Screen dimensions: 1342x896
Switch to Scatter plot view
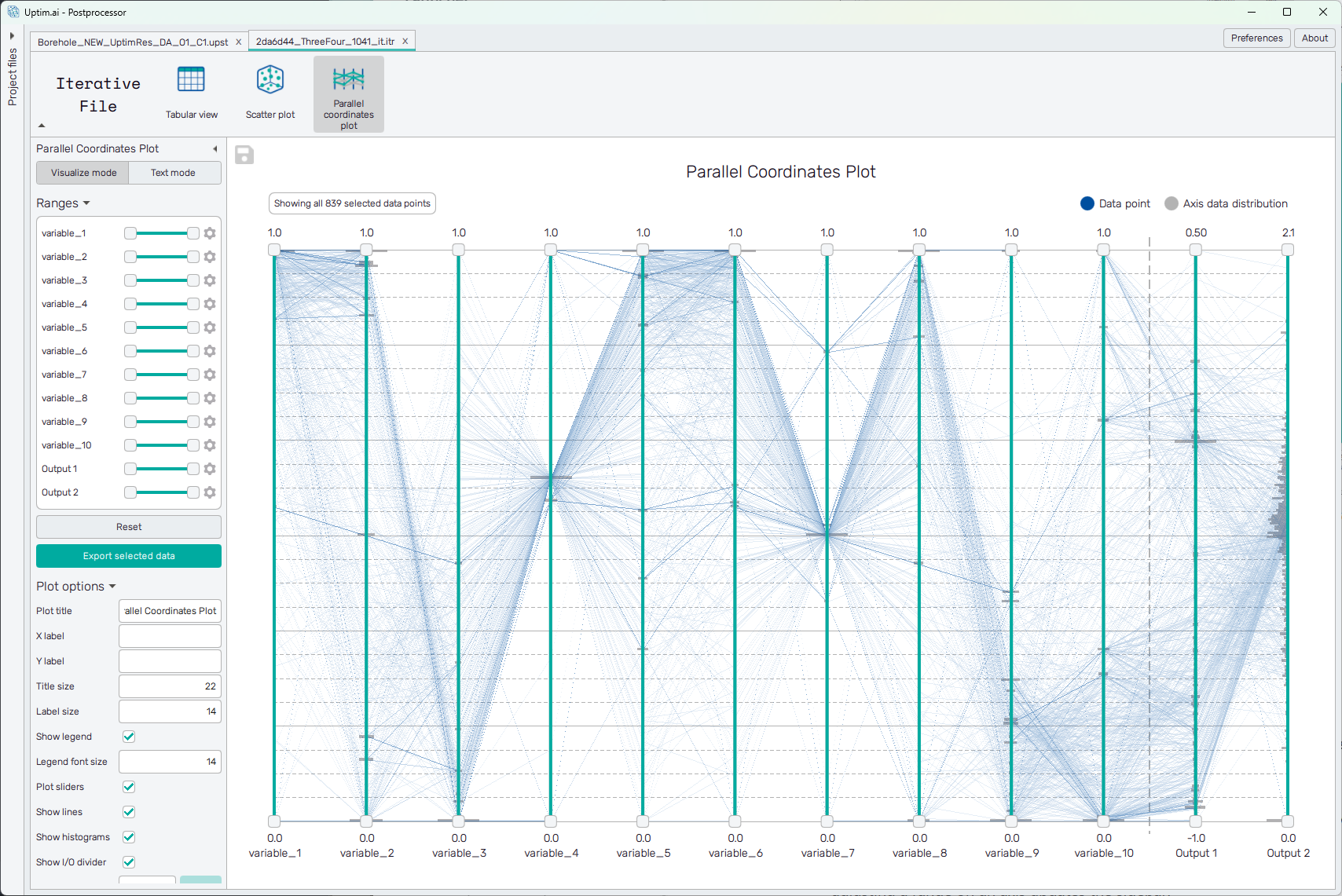tap(269, 93)
